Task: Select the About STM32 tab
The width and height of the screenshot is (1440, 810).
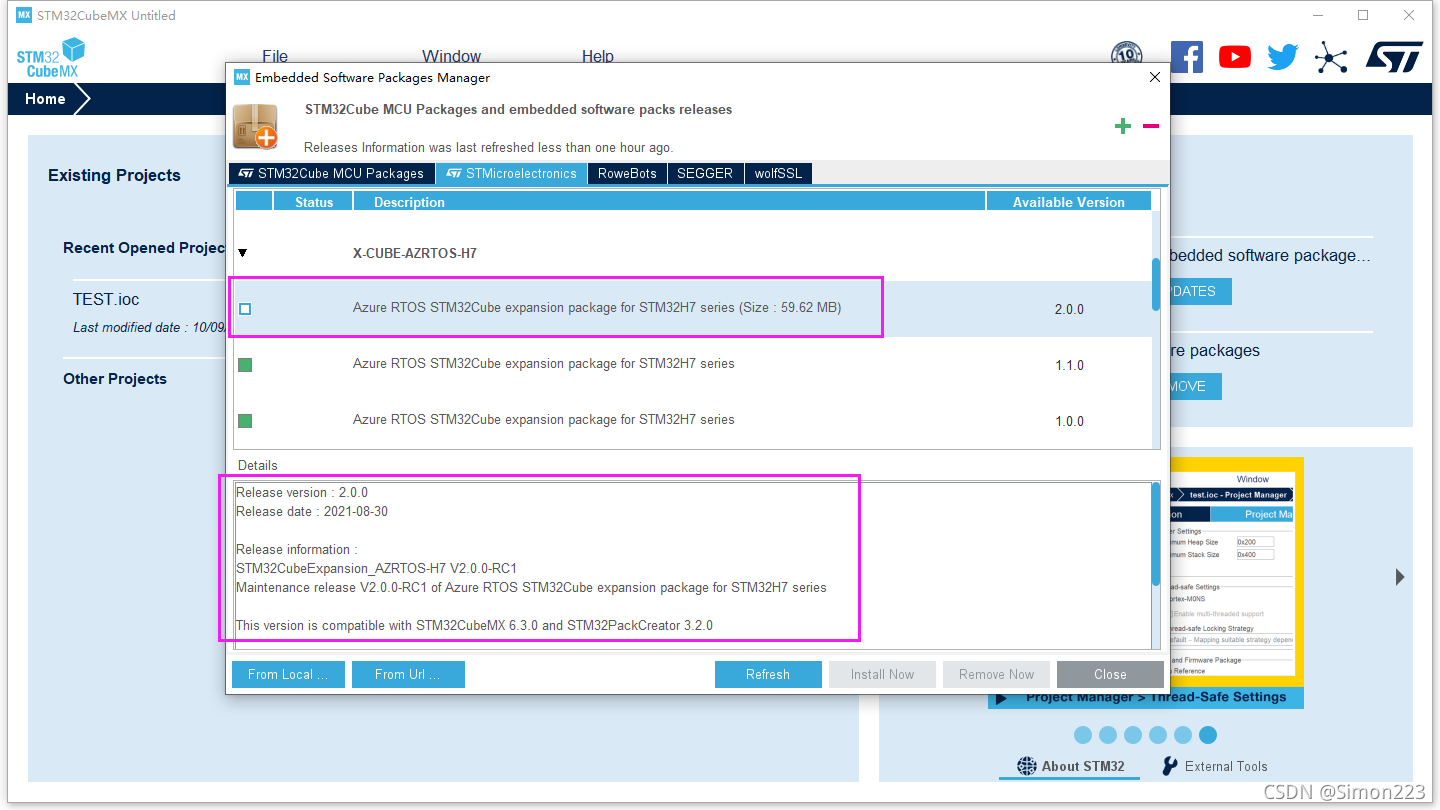Action: (x=1070, y=766)
